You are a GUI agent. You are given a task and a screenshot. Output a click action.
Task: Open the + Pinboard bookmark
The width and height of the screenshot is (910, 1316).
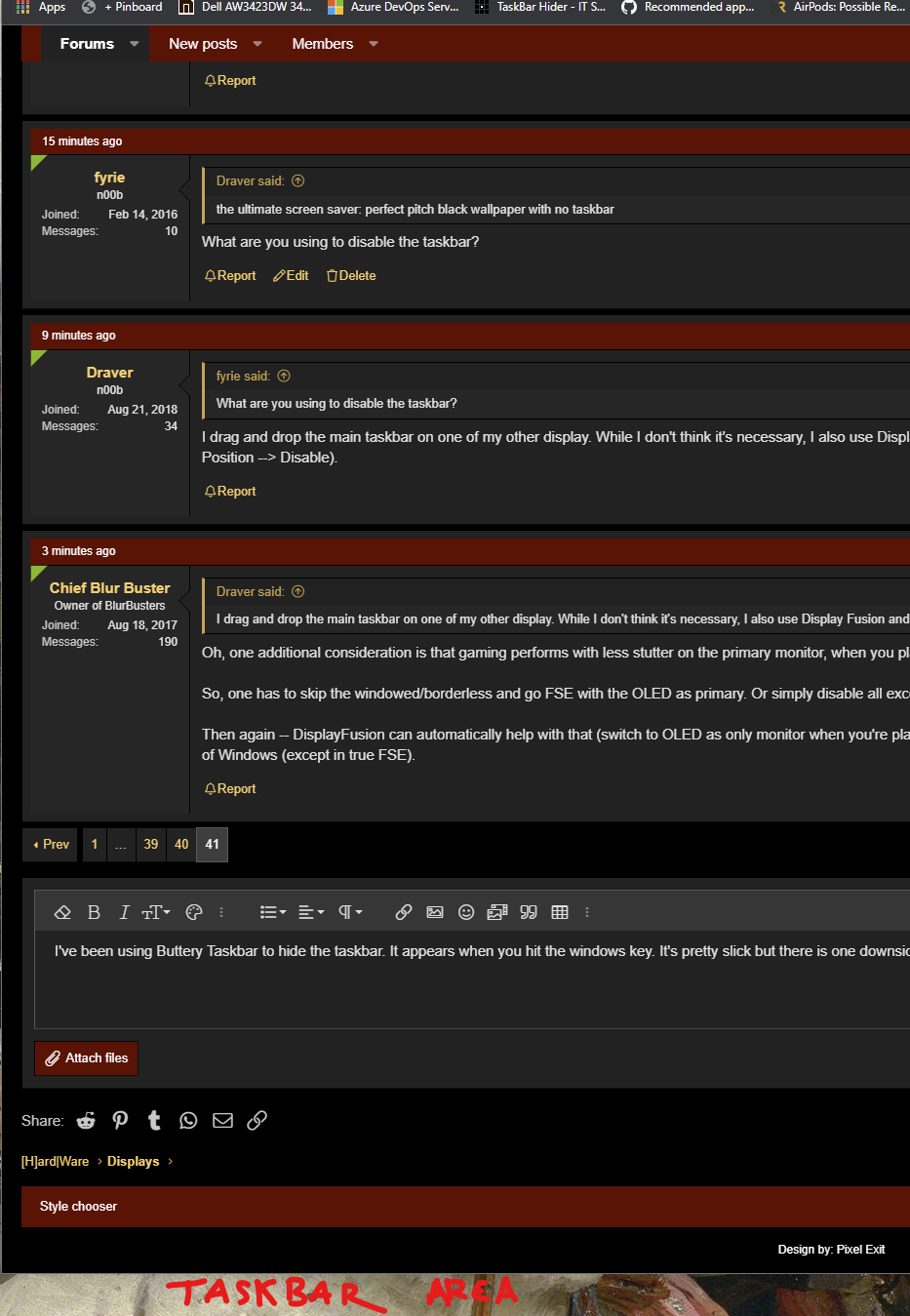[x=122, y=7]
